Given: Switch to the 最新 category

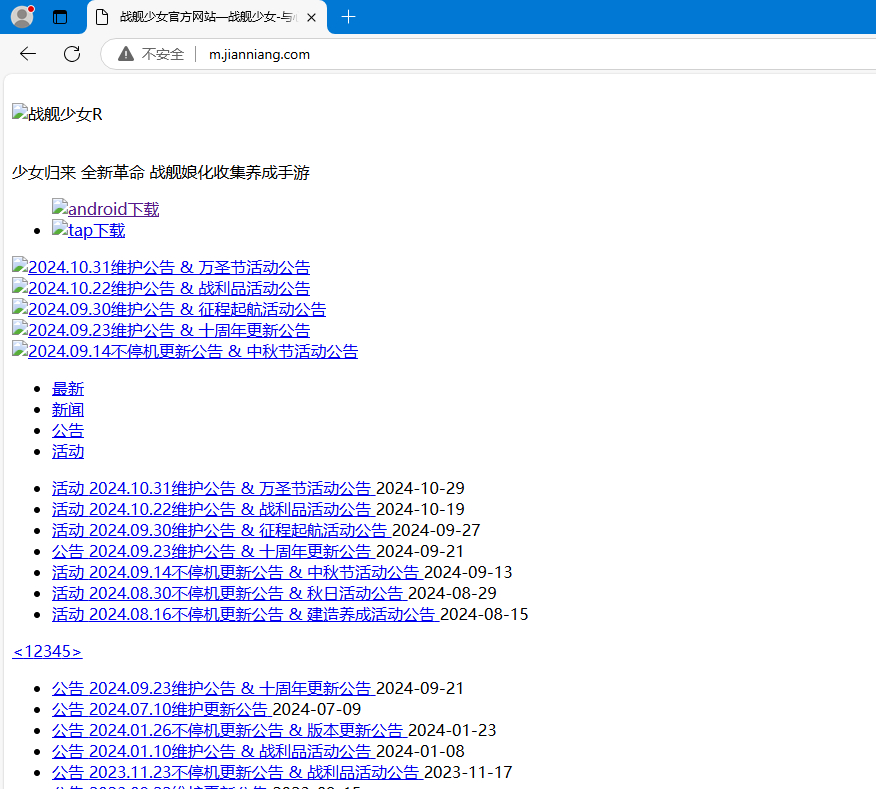Looking at the screenshot, I should click(x=68, y=388).
